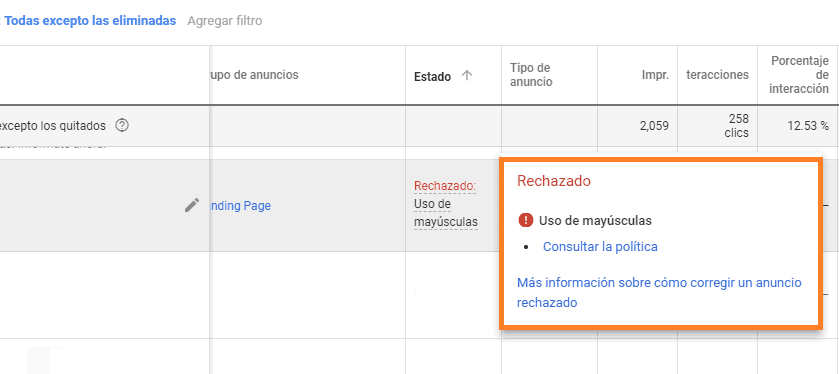Click the red warning icon beside 'Uso de mayúsculas'

click(x=526, y=220)
